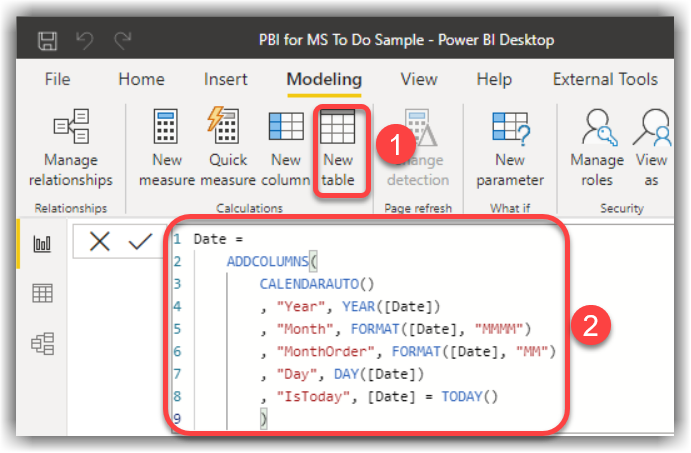Open the External Tools tab
Image resolution: width=691 pixels, height=453 pixels.
[x=605, y=79]
